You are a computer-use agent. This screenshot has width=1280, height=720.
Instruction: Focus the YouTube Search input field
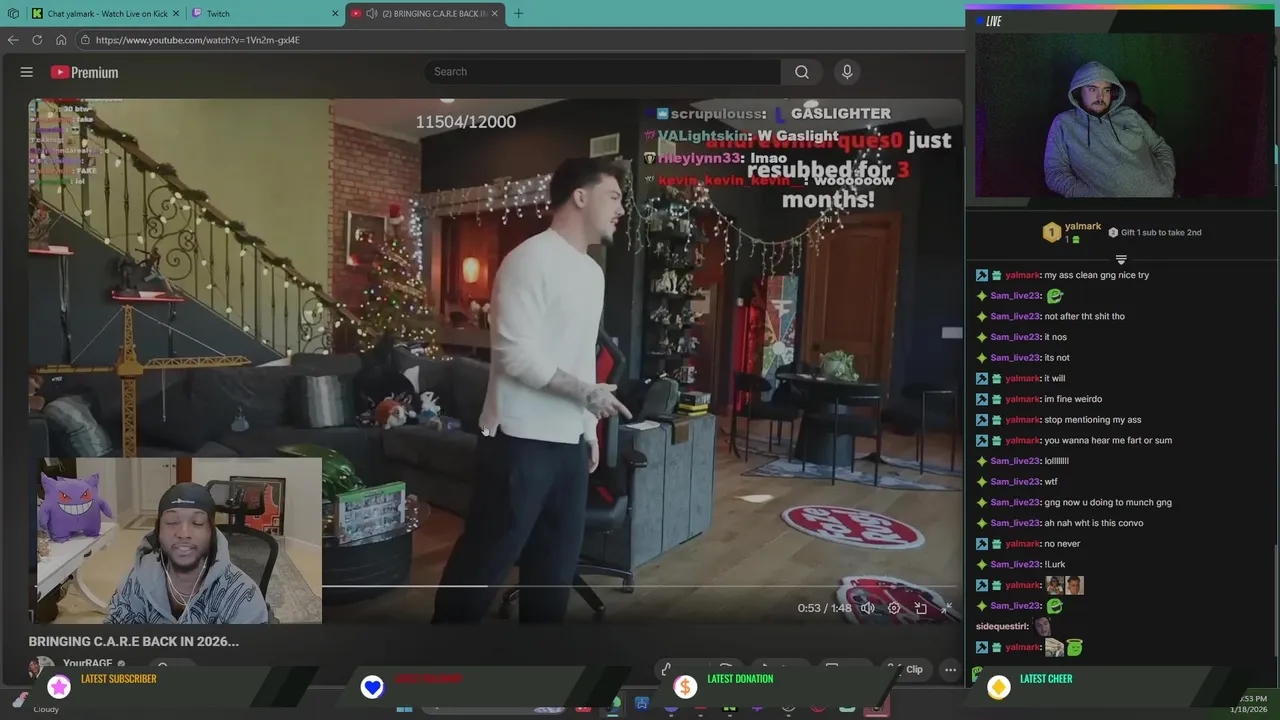click(603, 72)
